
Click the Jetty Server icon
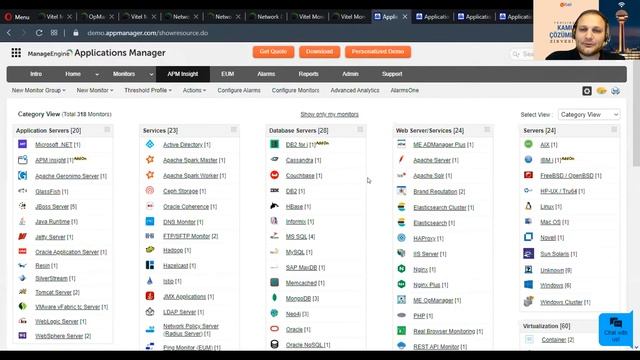coord(22,236)
